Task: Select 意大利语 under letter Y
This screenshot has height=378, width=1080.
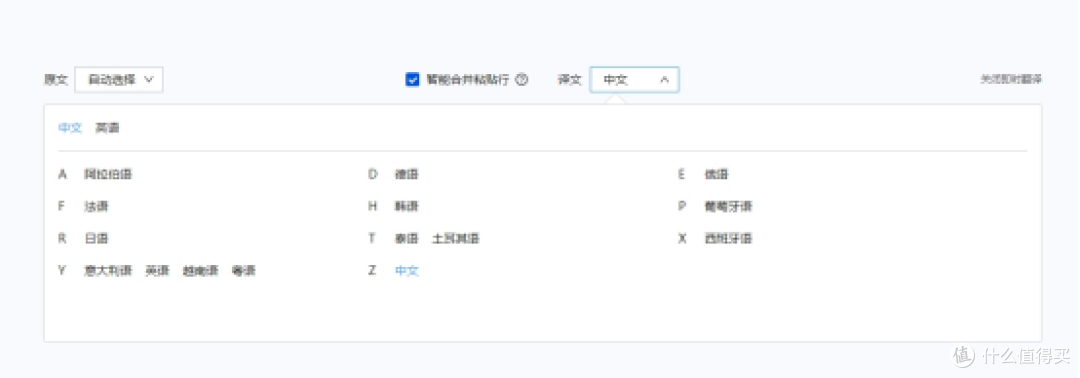Action: [x=107, y=271]
